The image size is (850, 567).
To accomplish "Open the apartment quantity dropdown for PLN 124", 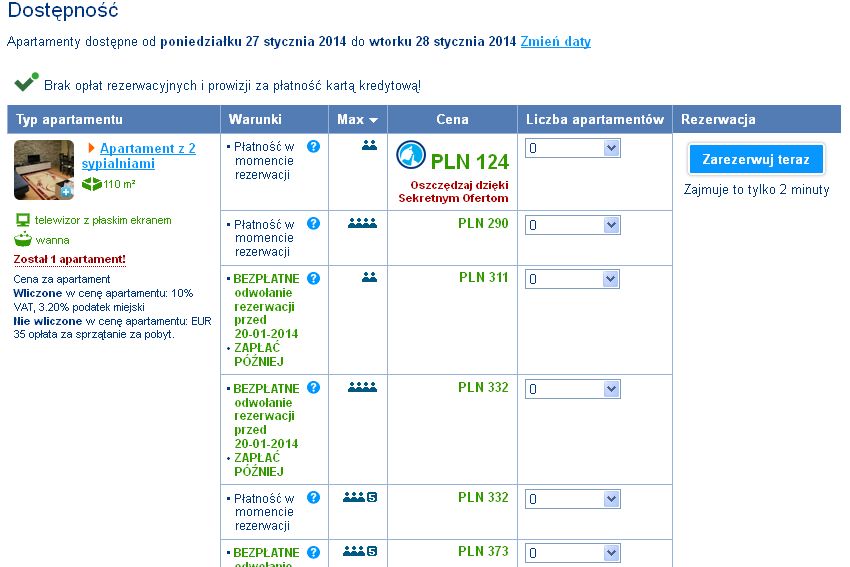I will click(572, 148).
